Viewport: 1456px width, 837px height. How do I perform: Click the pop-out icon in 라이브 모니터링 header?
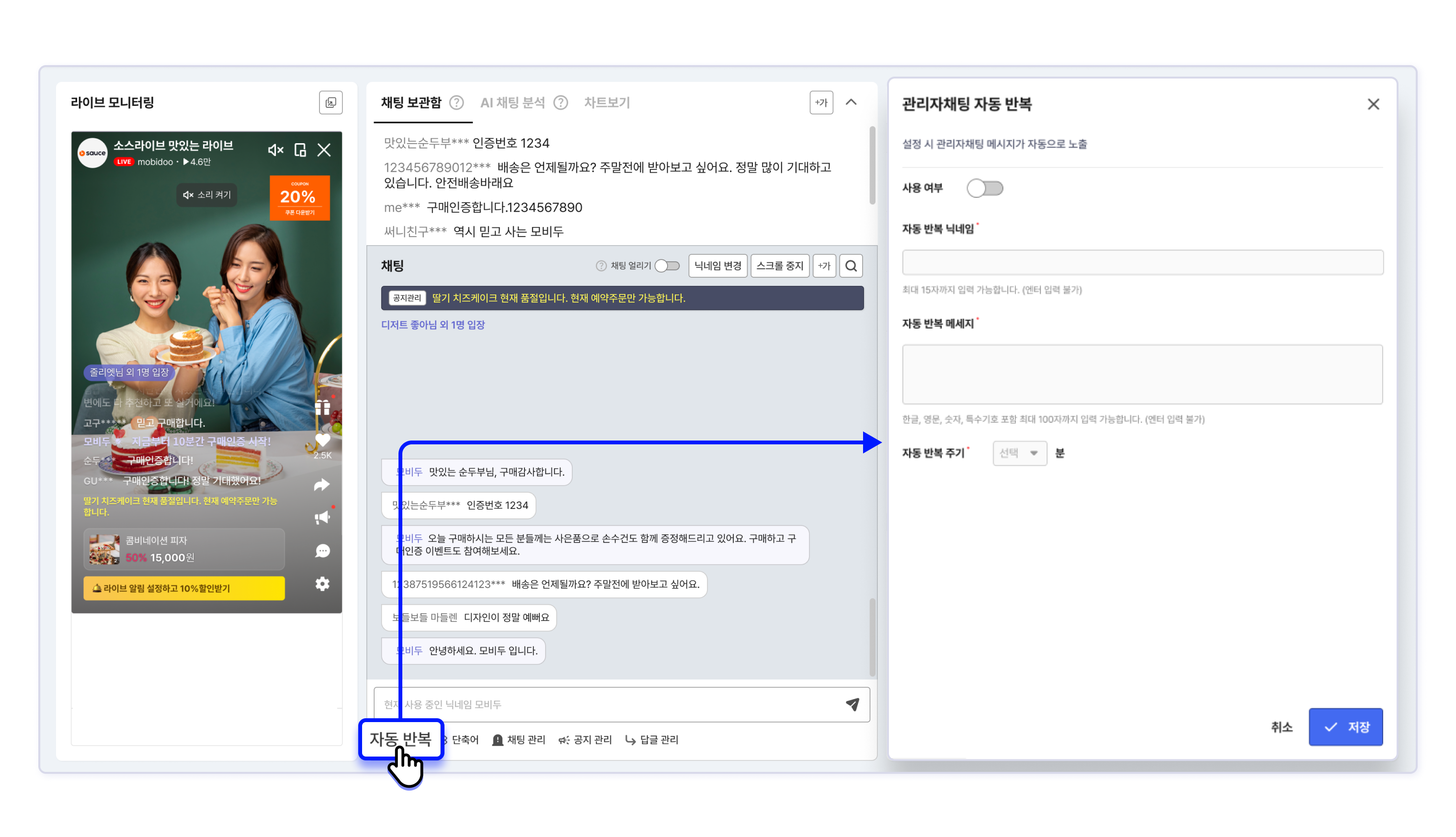coord(330,102)
